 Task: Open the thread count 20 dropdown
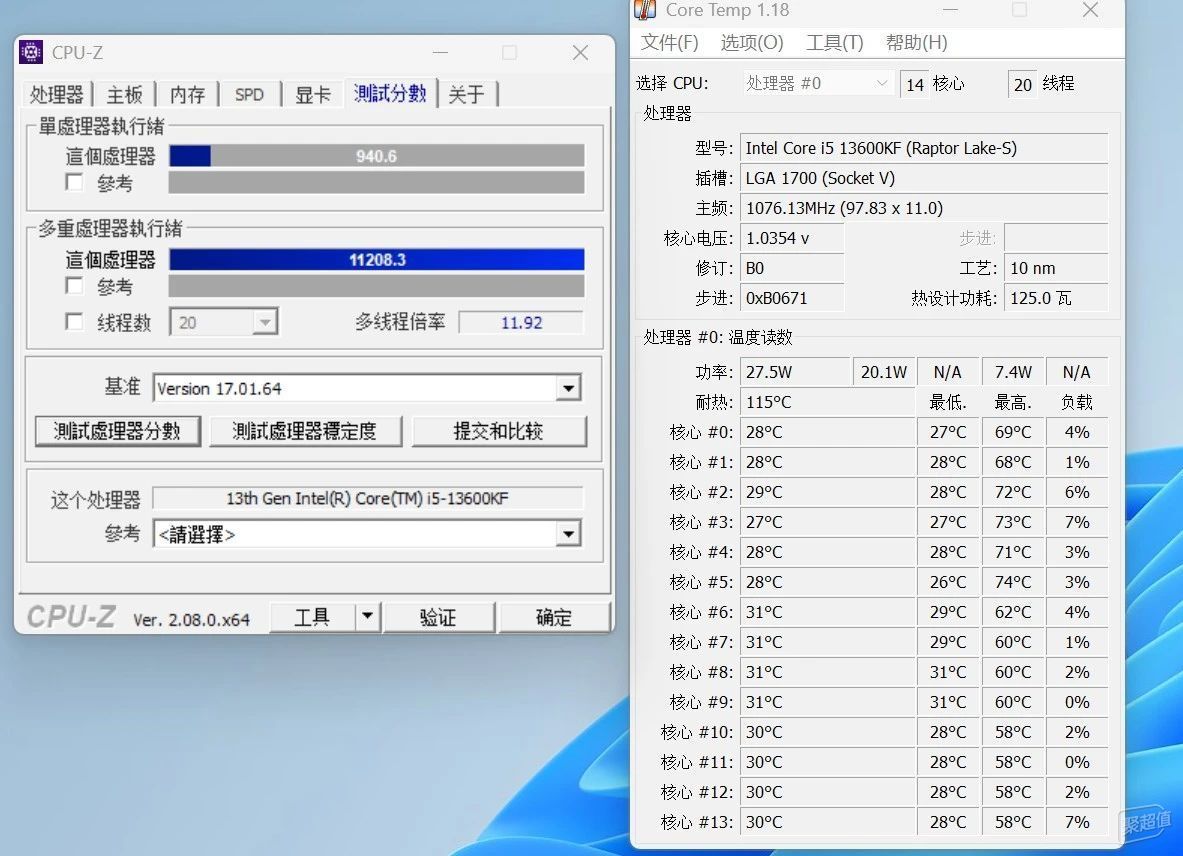[264, 322]
